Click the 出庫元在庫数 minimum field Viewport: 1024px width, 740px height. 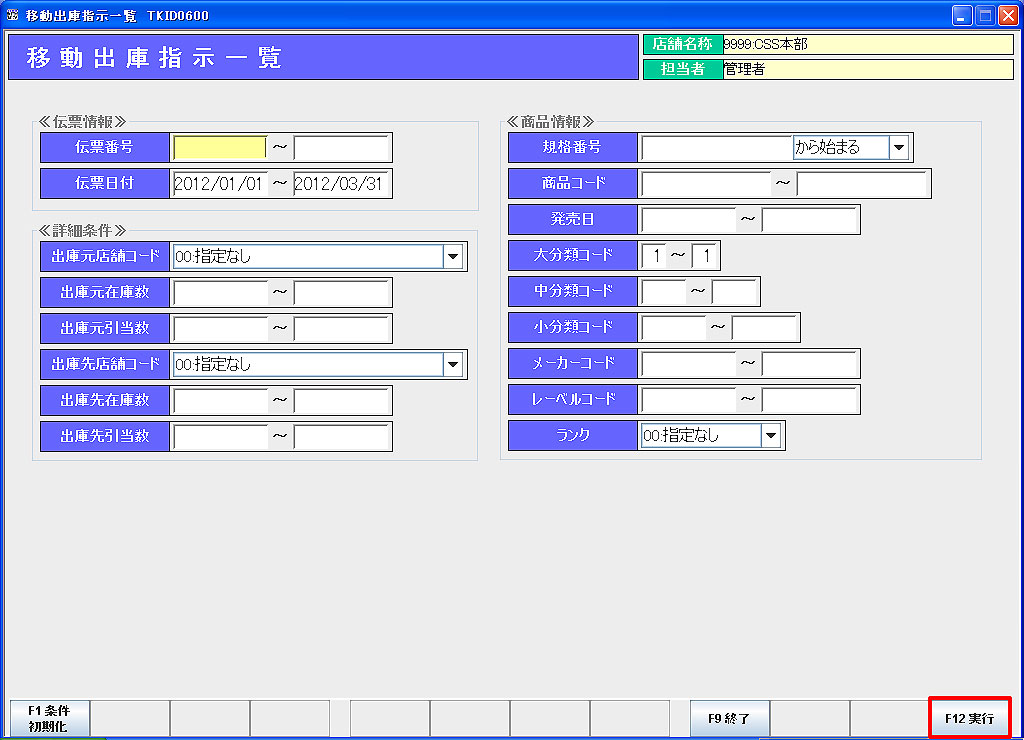pos(220,293)
